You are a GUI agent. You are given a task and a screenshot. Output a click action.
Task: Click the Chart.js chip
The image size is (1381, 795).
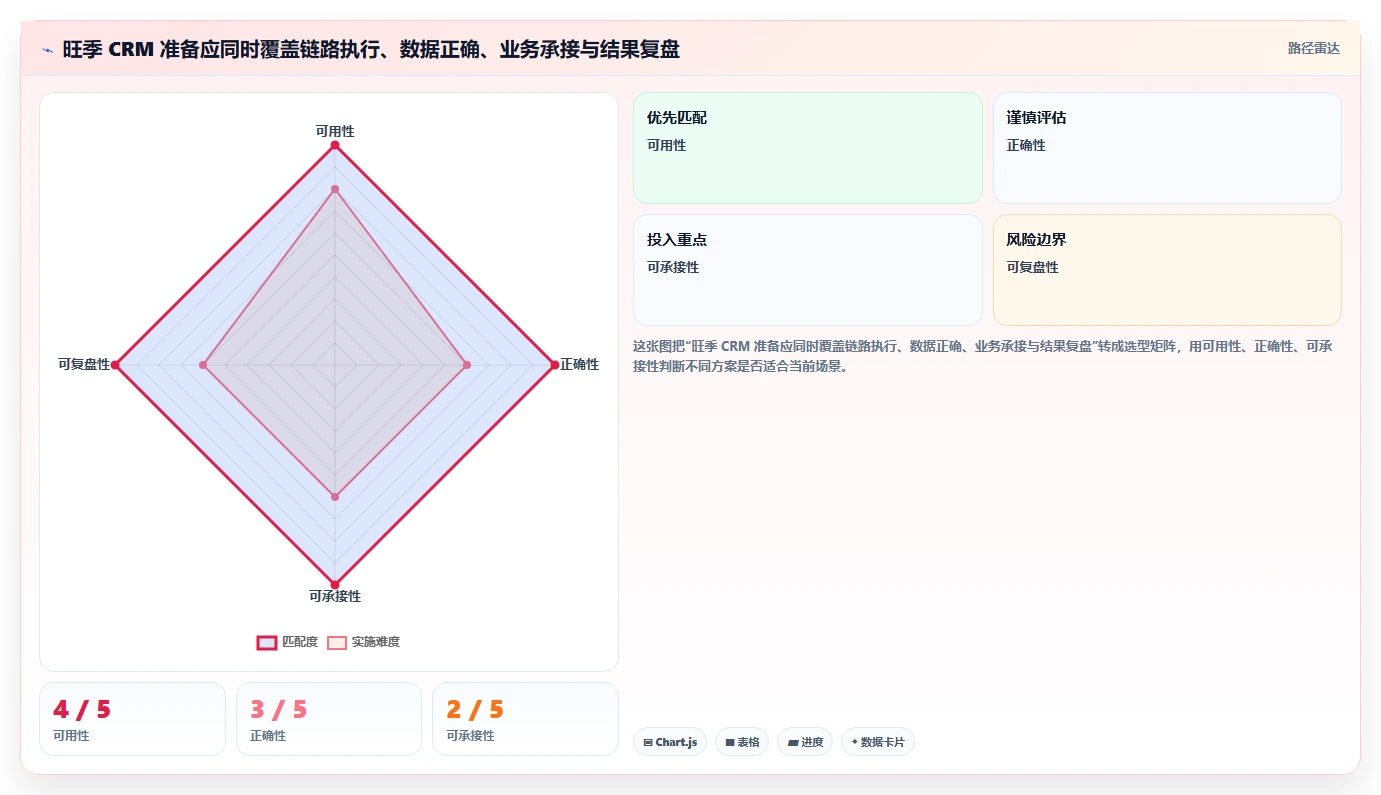pyautogui.click(x=670, y=742)
